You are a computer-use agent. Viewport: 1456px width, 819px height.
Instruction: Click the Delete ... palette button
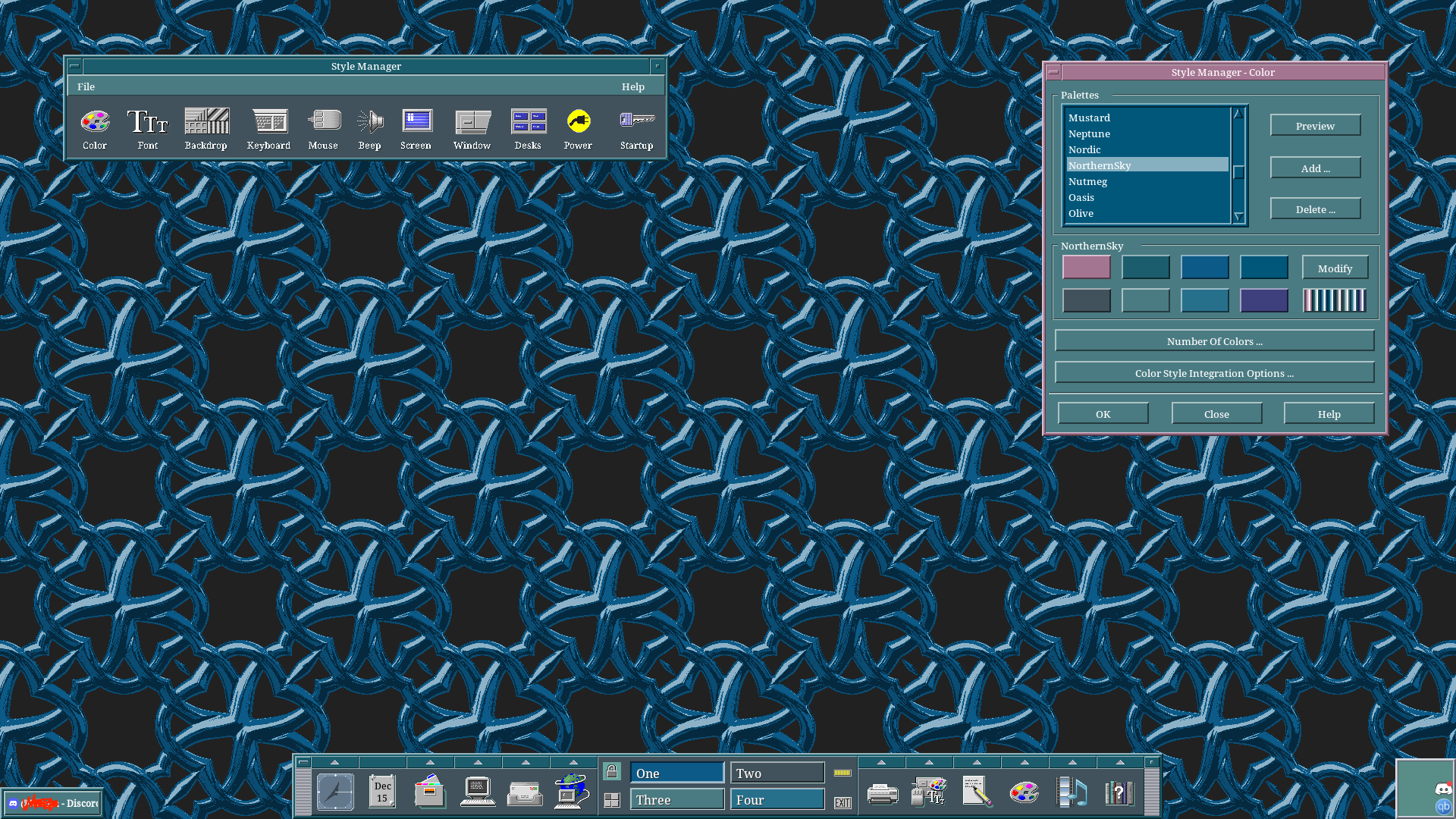[x=1316, y=209]
